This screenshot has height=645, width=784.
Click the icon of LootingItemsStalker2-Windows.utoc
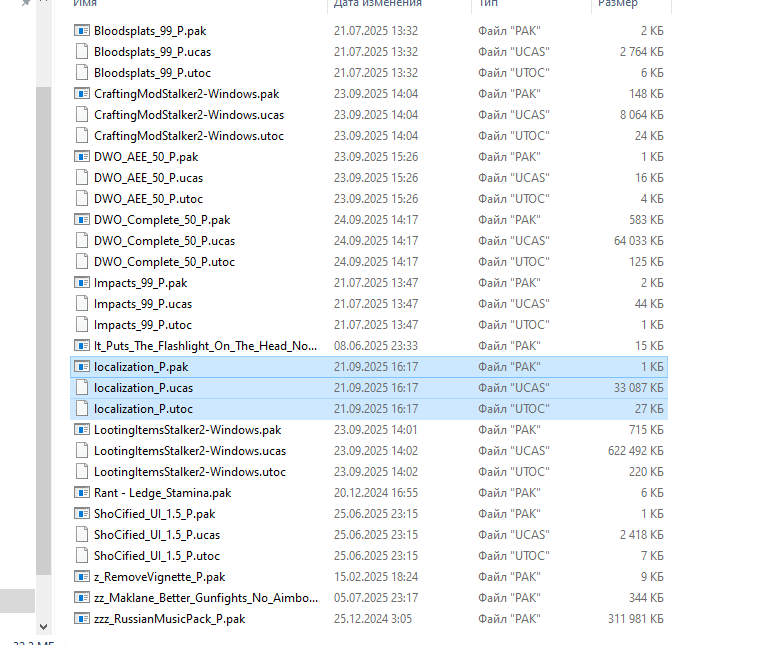[82, 472]
